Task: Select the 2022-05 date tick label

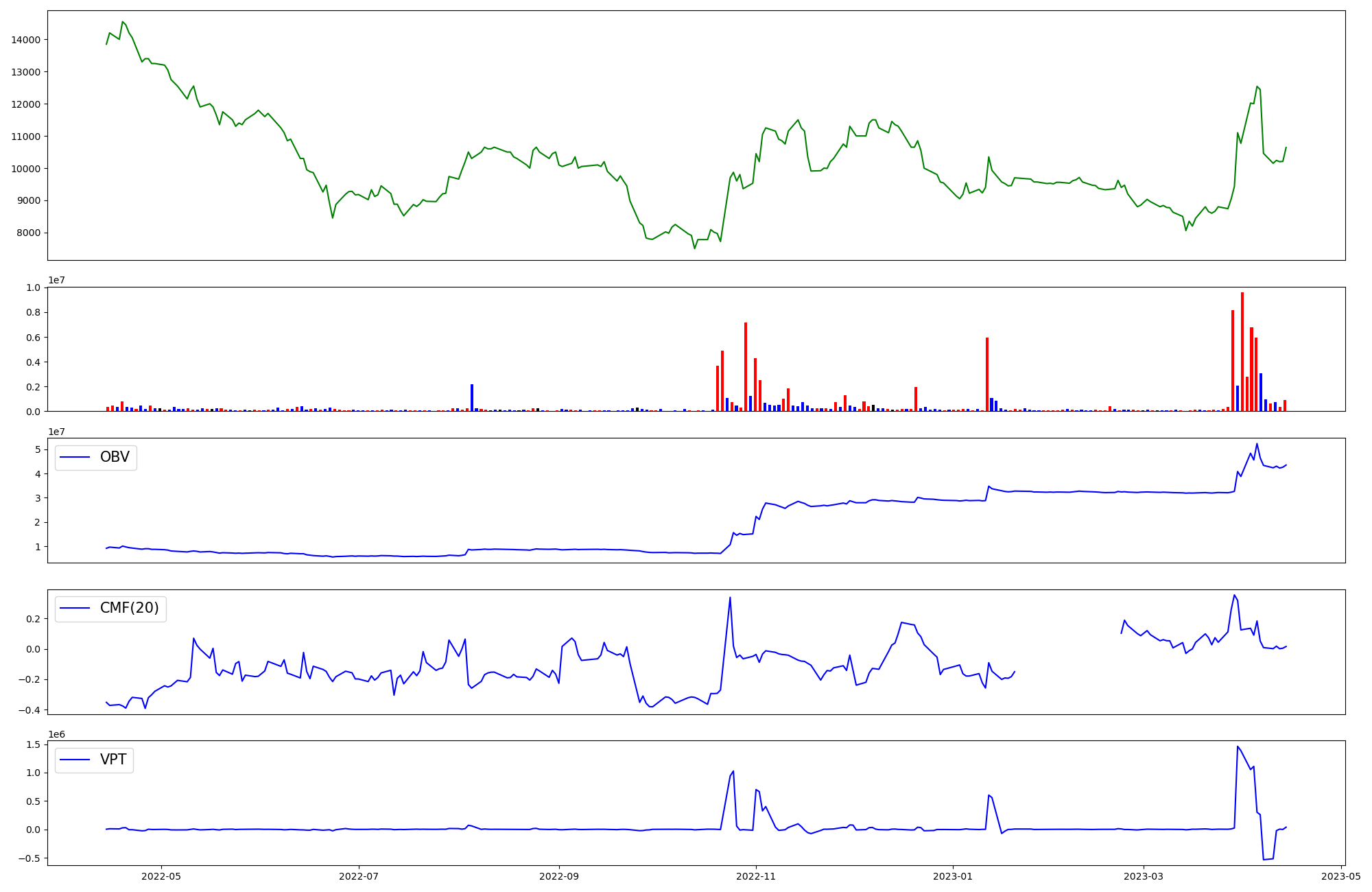Action: 161,876
